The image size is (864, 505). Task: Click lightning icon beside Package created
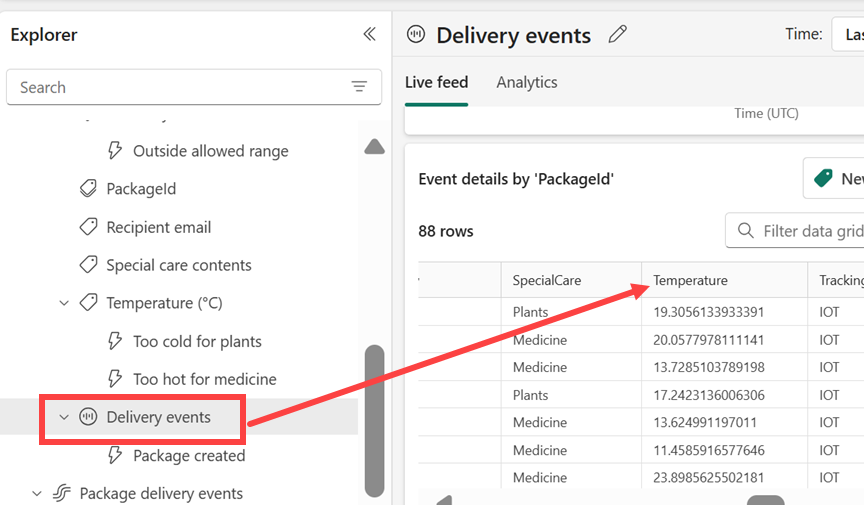point(115,455)
